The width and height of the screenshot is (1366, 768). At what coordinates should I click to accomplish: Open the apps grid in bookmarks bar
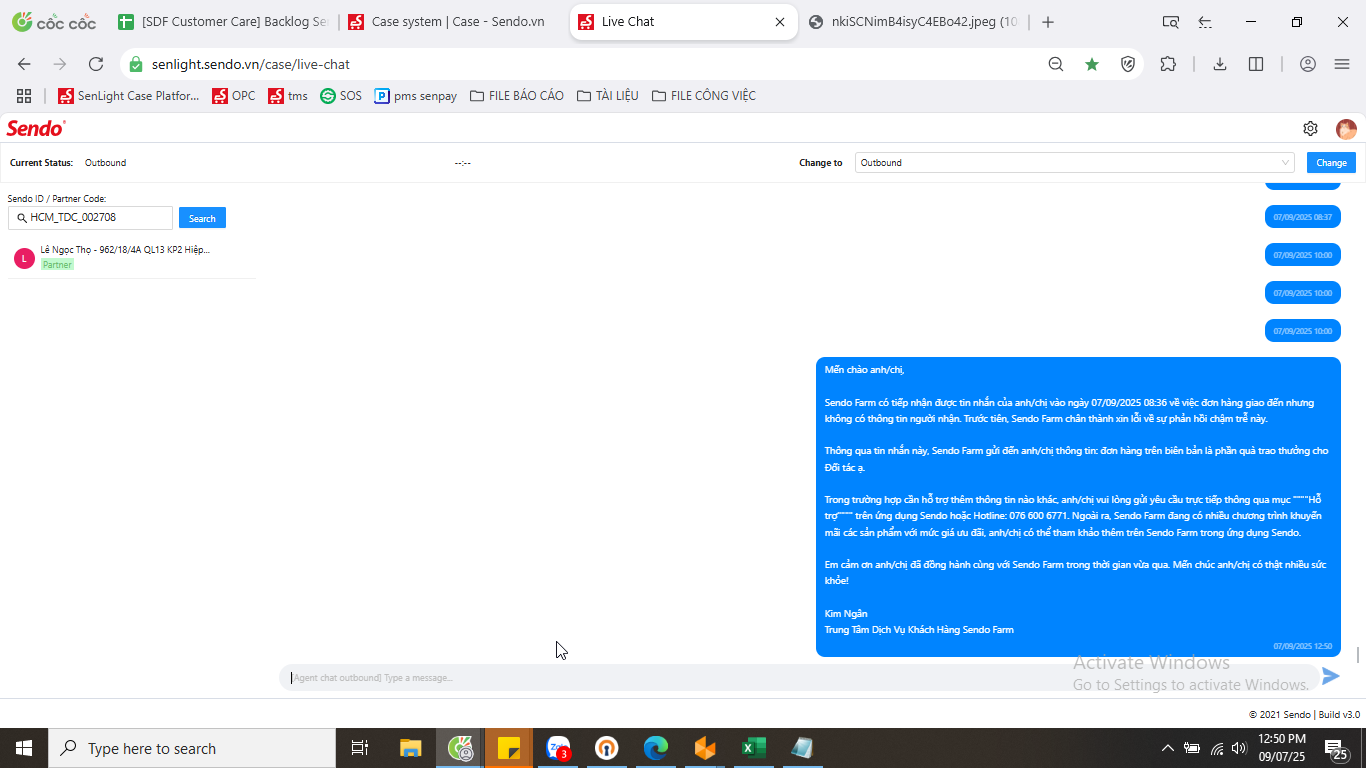click(x=24, y=96)
